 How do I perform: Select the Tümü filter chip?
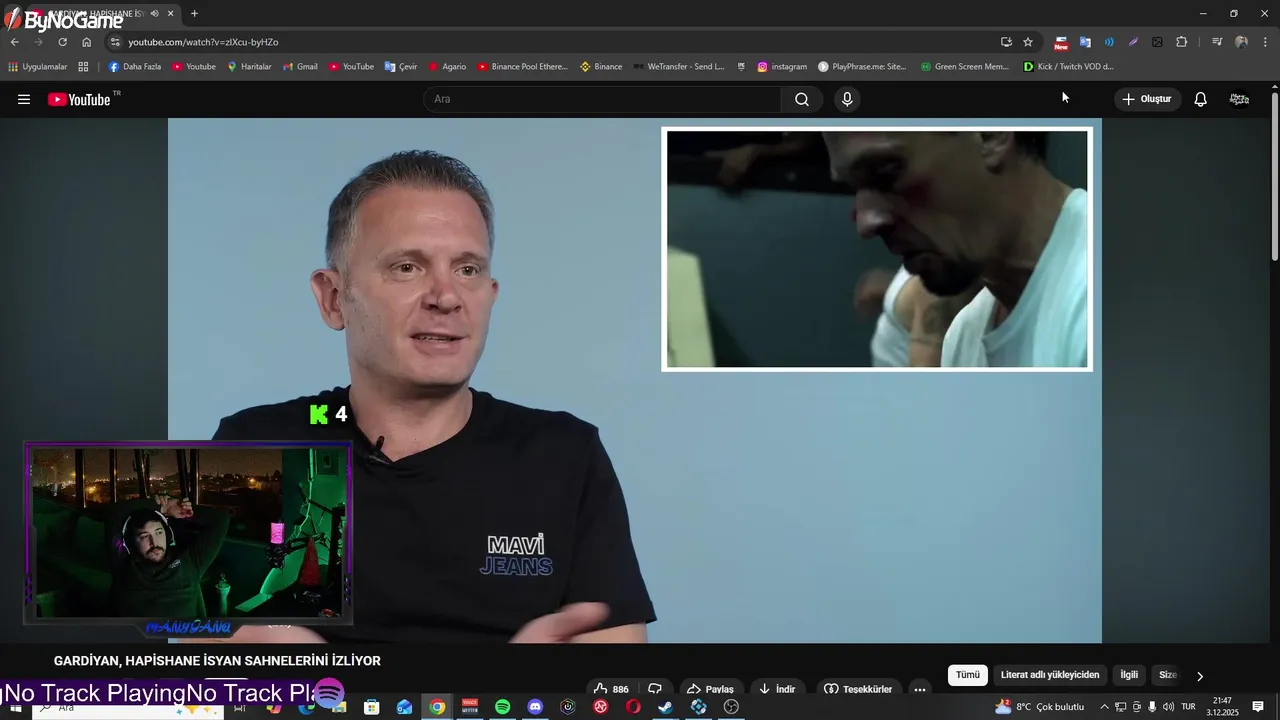[968, 675]
